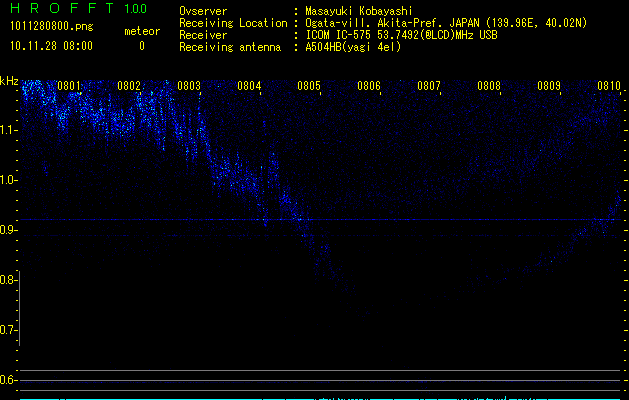
Task: Click the 0803 time marker
Action: (x=189, y=86)
